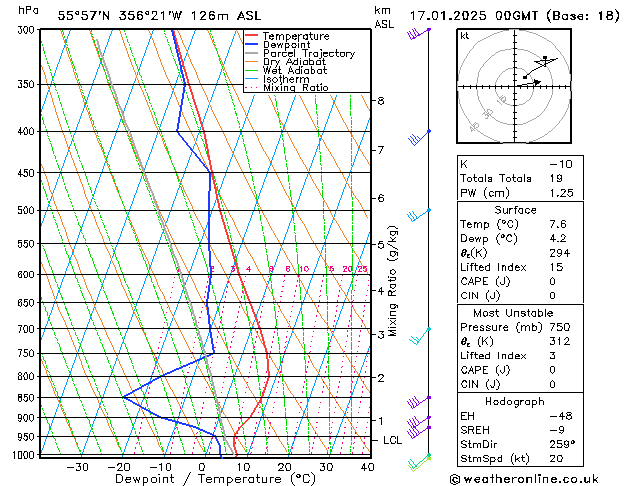Image resolution: width=629 pixels, height=486 pixels.
Task: Click the 1 km altitude label
Action: click(381, 421)
